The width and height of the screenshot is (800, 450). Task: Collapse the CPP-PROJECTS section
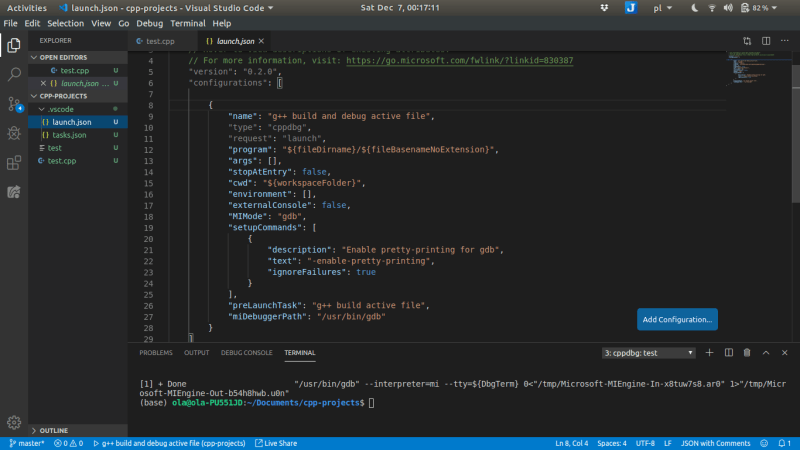(x=78, y=96)
